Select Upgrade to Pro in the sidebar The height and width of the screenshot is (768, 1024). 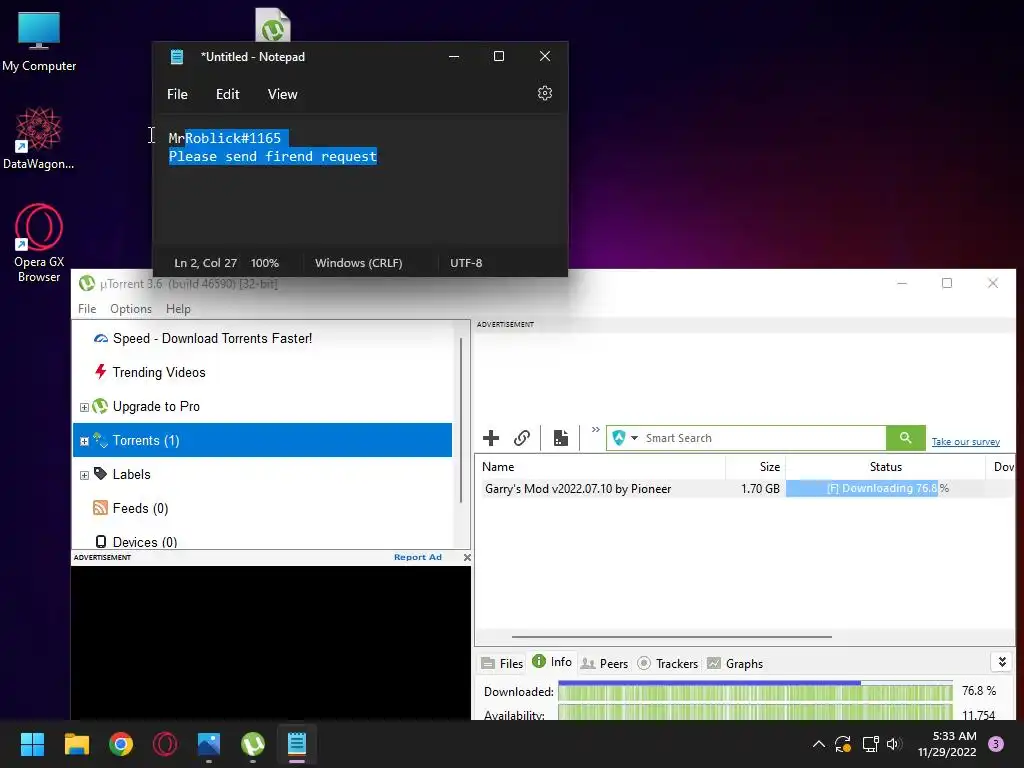pos(156,406)
